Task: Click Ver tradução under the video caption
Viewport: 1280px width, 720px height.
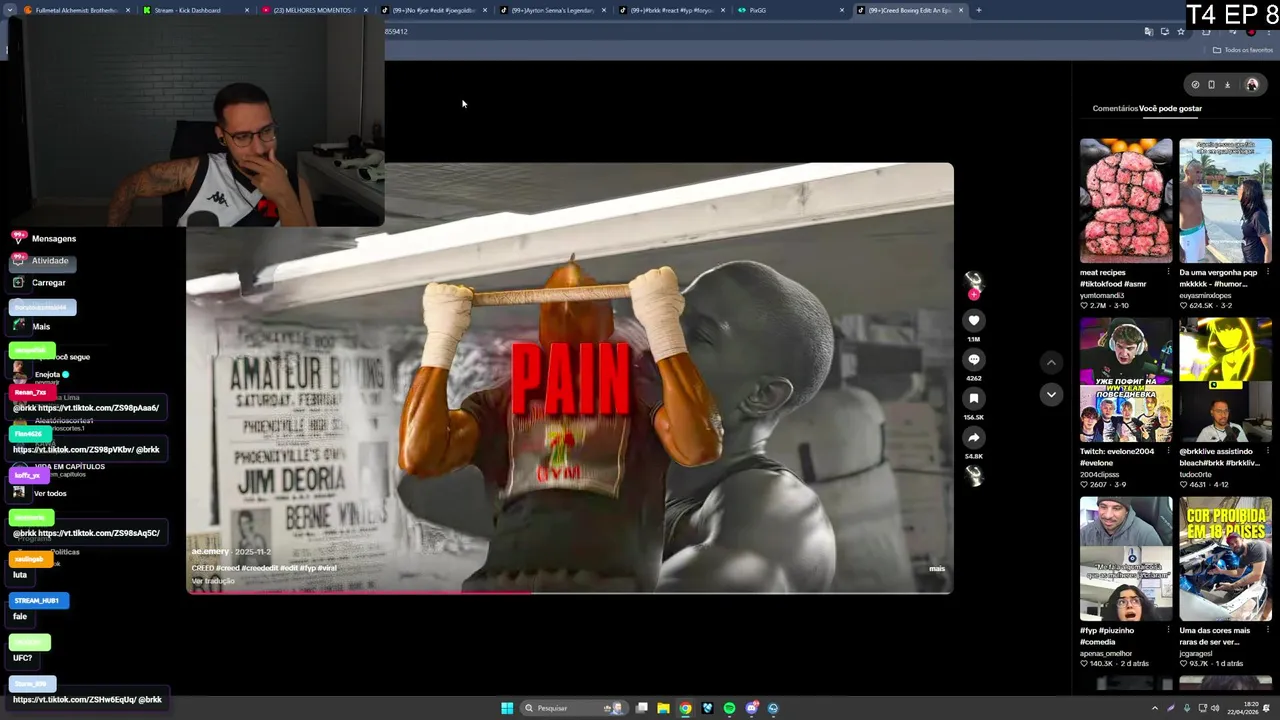Action: [213, 581]
